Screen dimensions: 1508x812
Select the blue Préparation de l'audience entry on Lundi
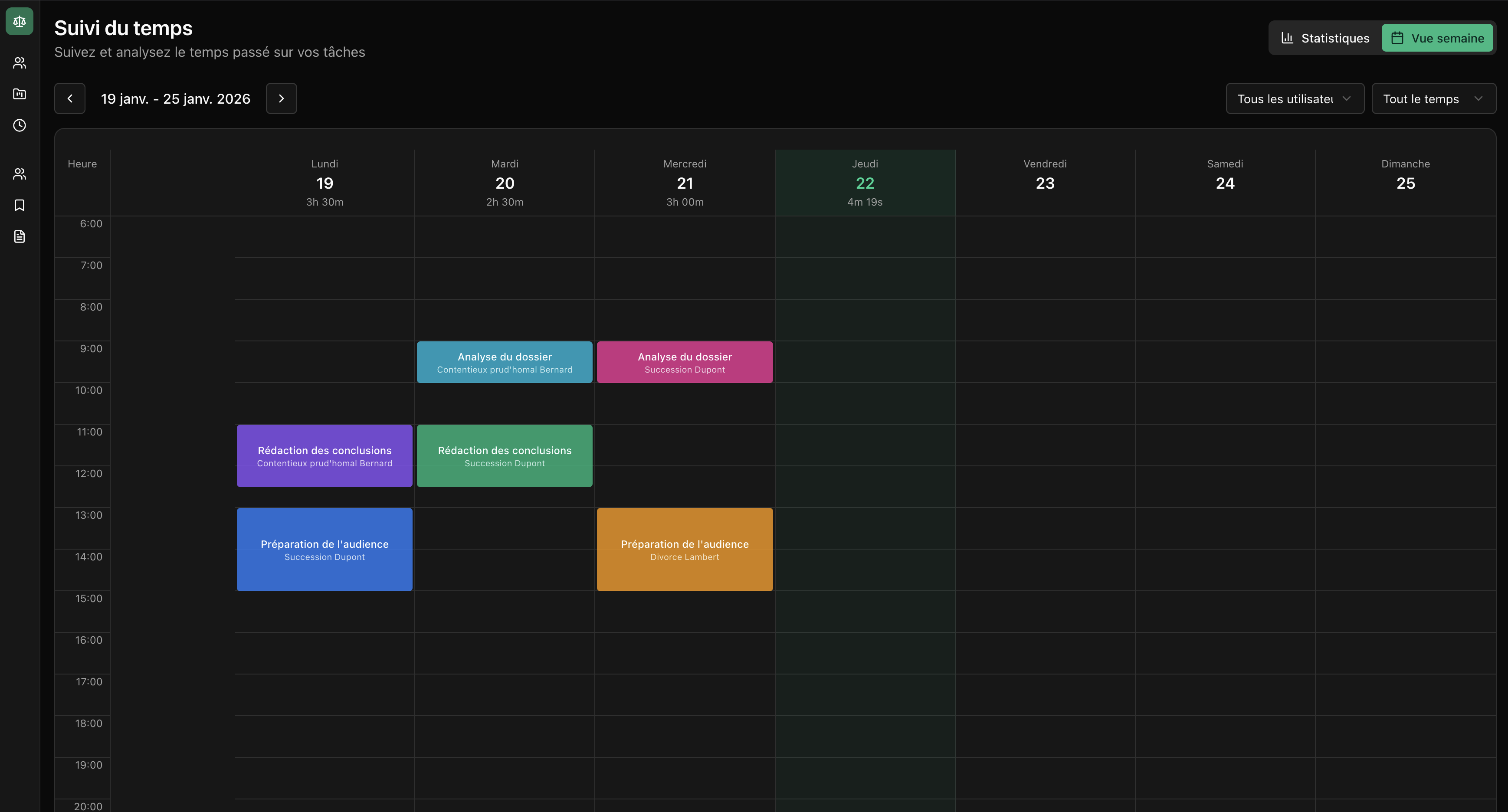pos(325,549)
